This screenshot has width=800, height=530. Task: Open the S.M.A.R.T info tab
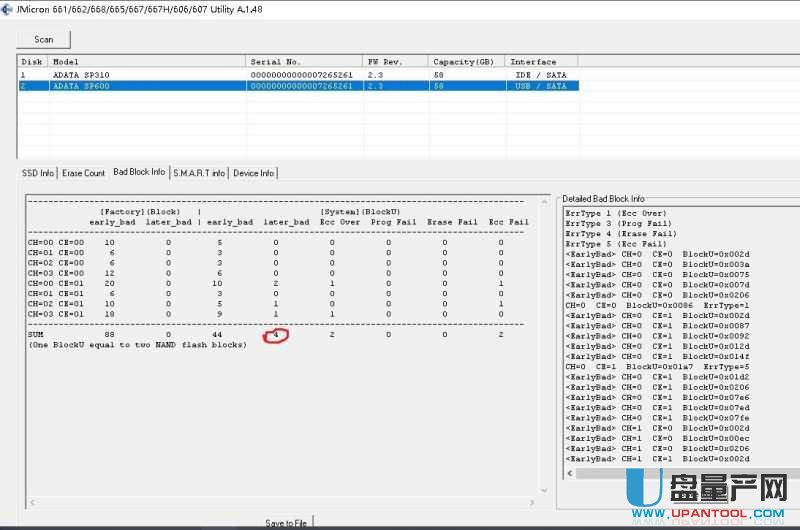pos(199,173)
